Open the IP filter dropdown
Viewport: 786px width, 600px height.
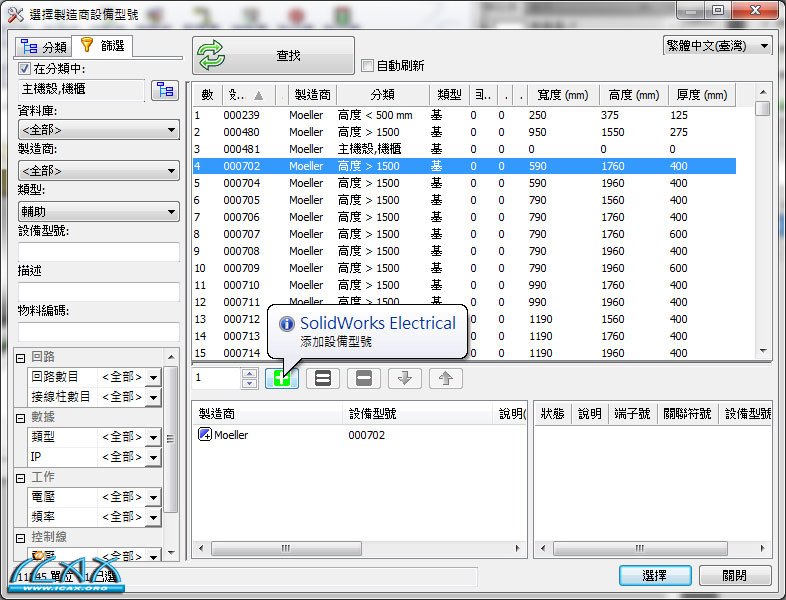(x=153, y=457)
